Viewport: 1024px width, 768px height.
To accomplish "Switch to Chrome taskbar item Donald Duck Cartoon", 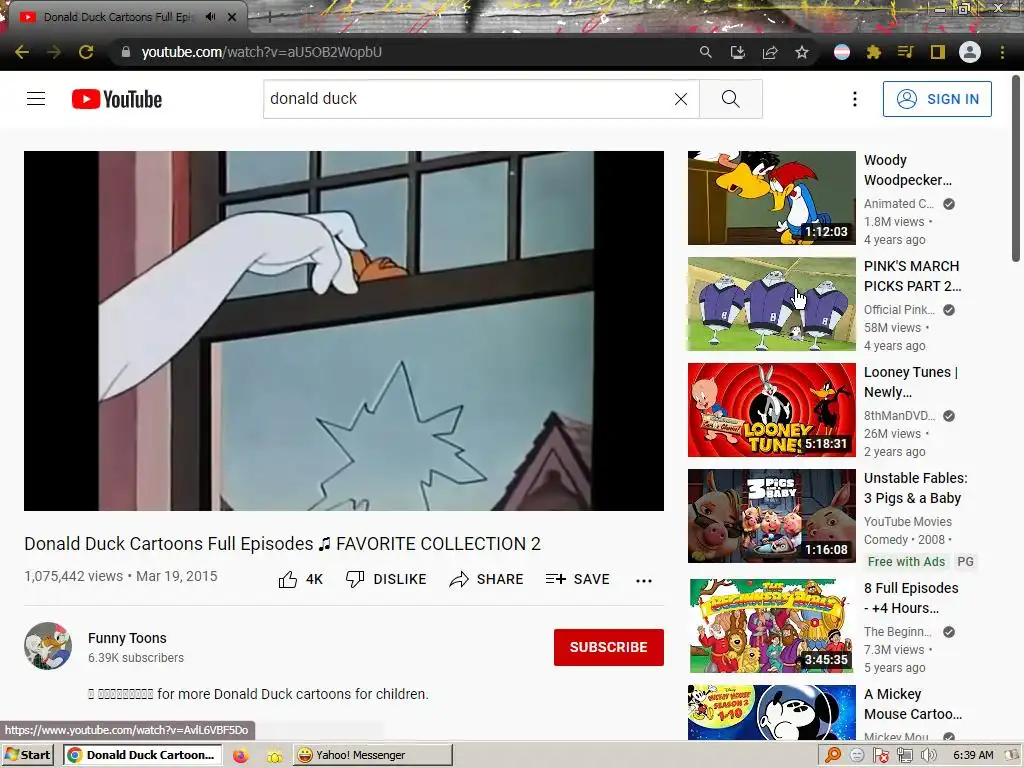I will (x=142, y=755).
